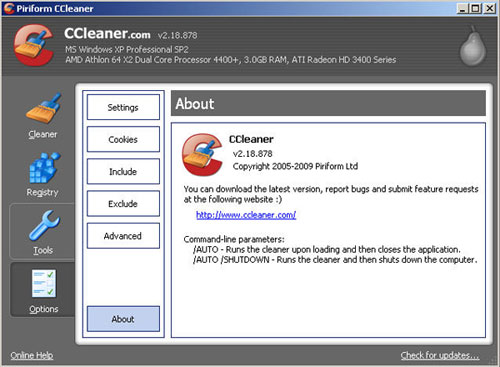Click the CCleaner logo in the header

[34, 45]
